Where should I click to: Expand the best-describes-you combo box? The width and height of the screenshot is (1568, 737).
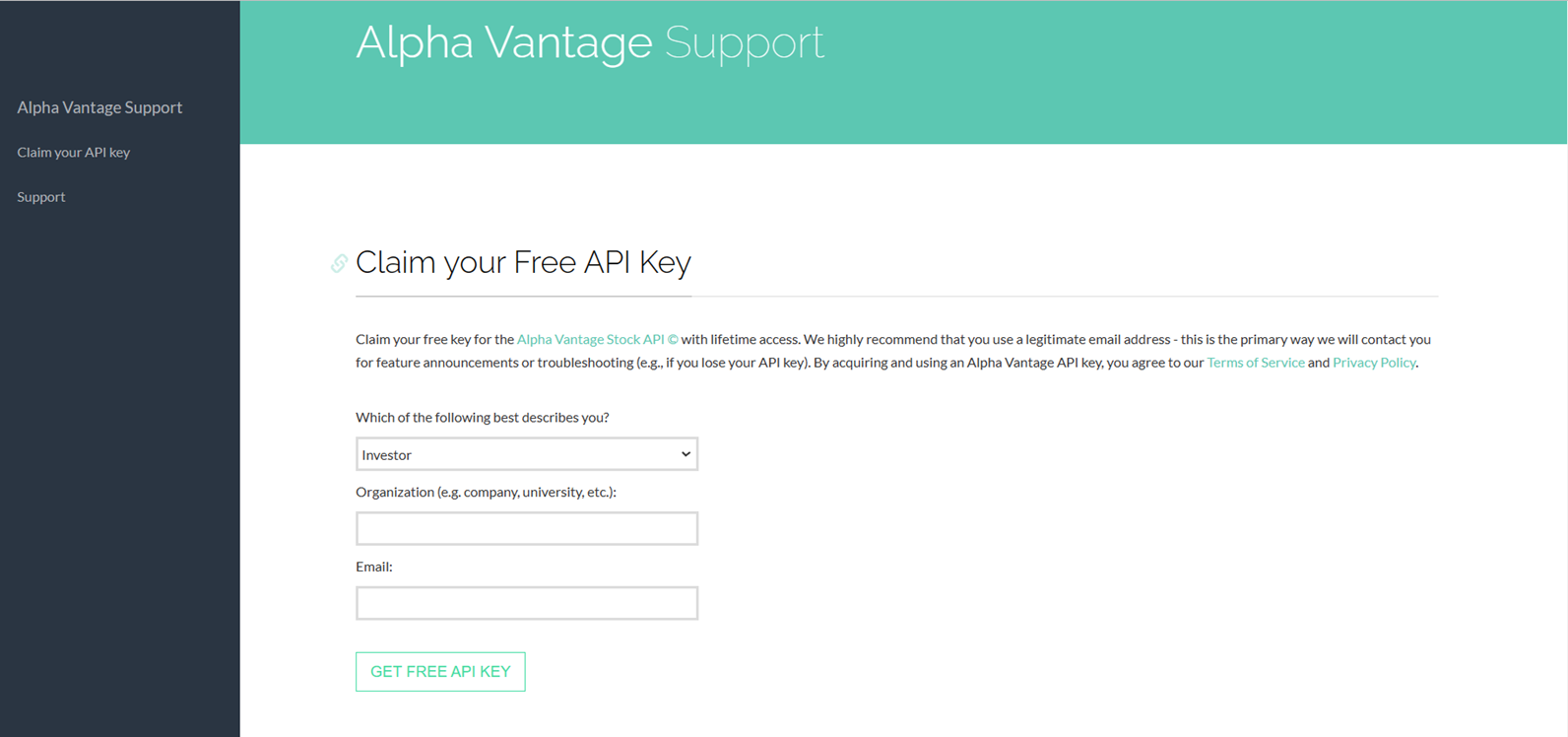(526, 453)
